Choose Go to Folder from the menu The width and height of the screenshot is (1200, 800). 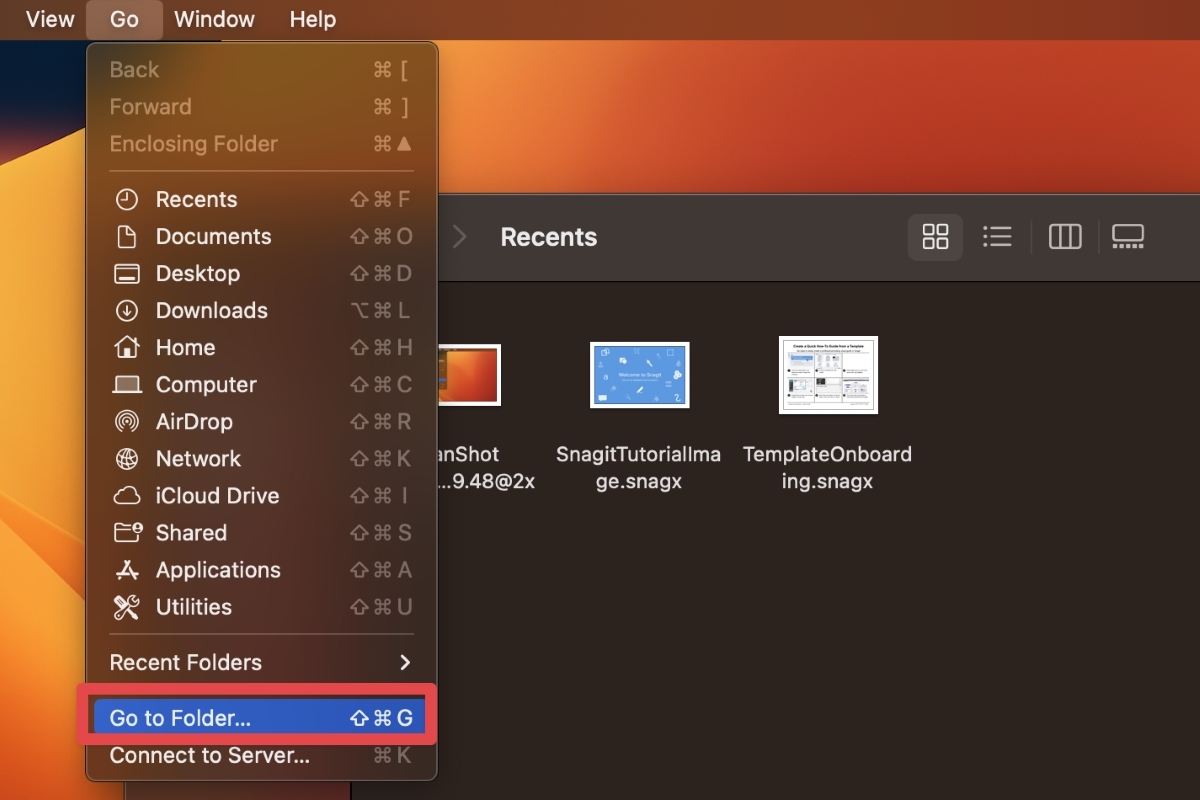pyautogui.click(x=180, y=717)
